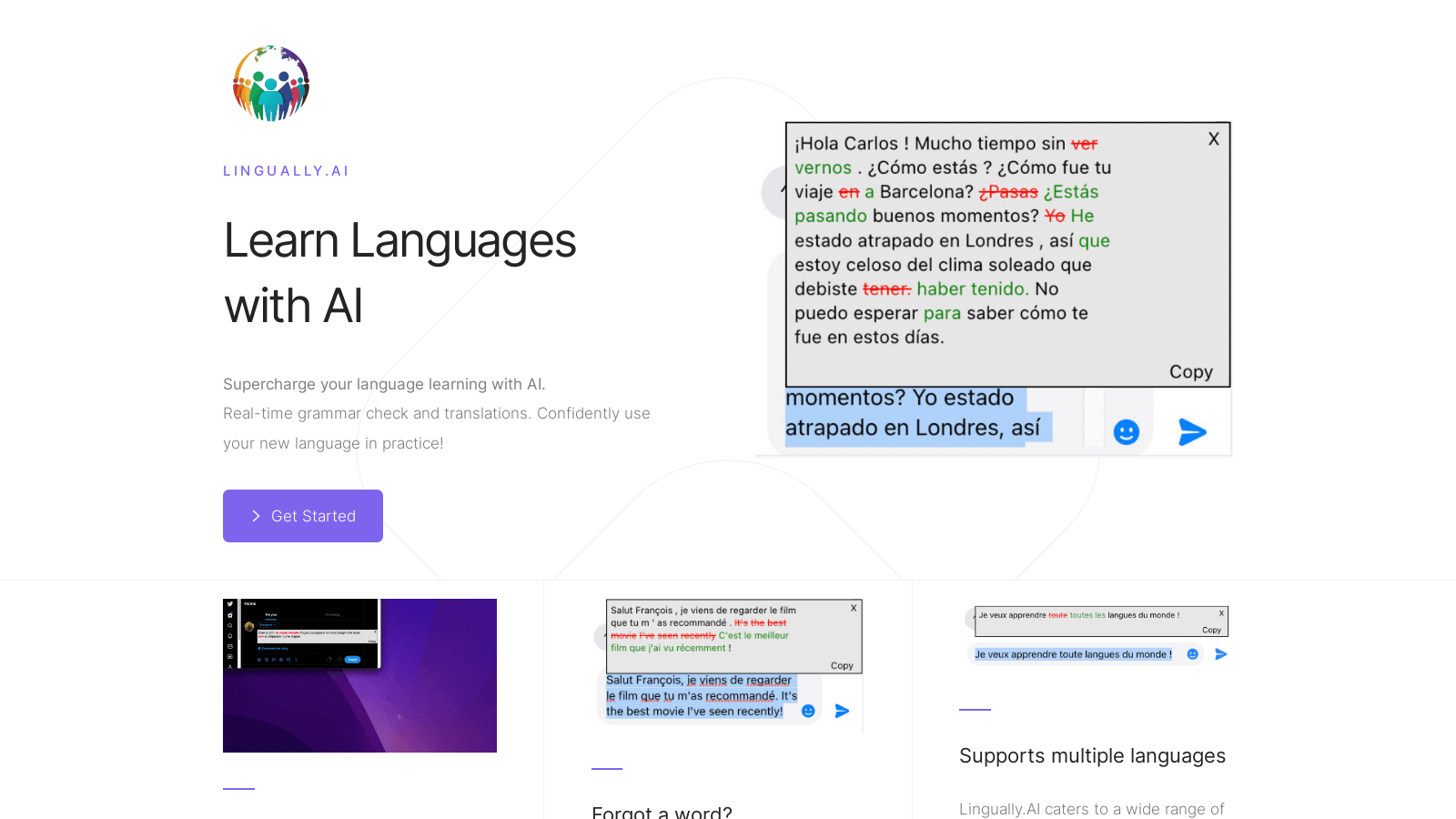The width and height of the screenshot is (1456, 819).
Task: Close the French correction popup with X
Action: click(854, 608)
